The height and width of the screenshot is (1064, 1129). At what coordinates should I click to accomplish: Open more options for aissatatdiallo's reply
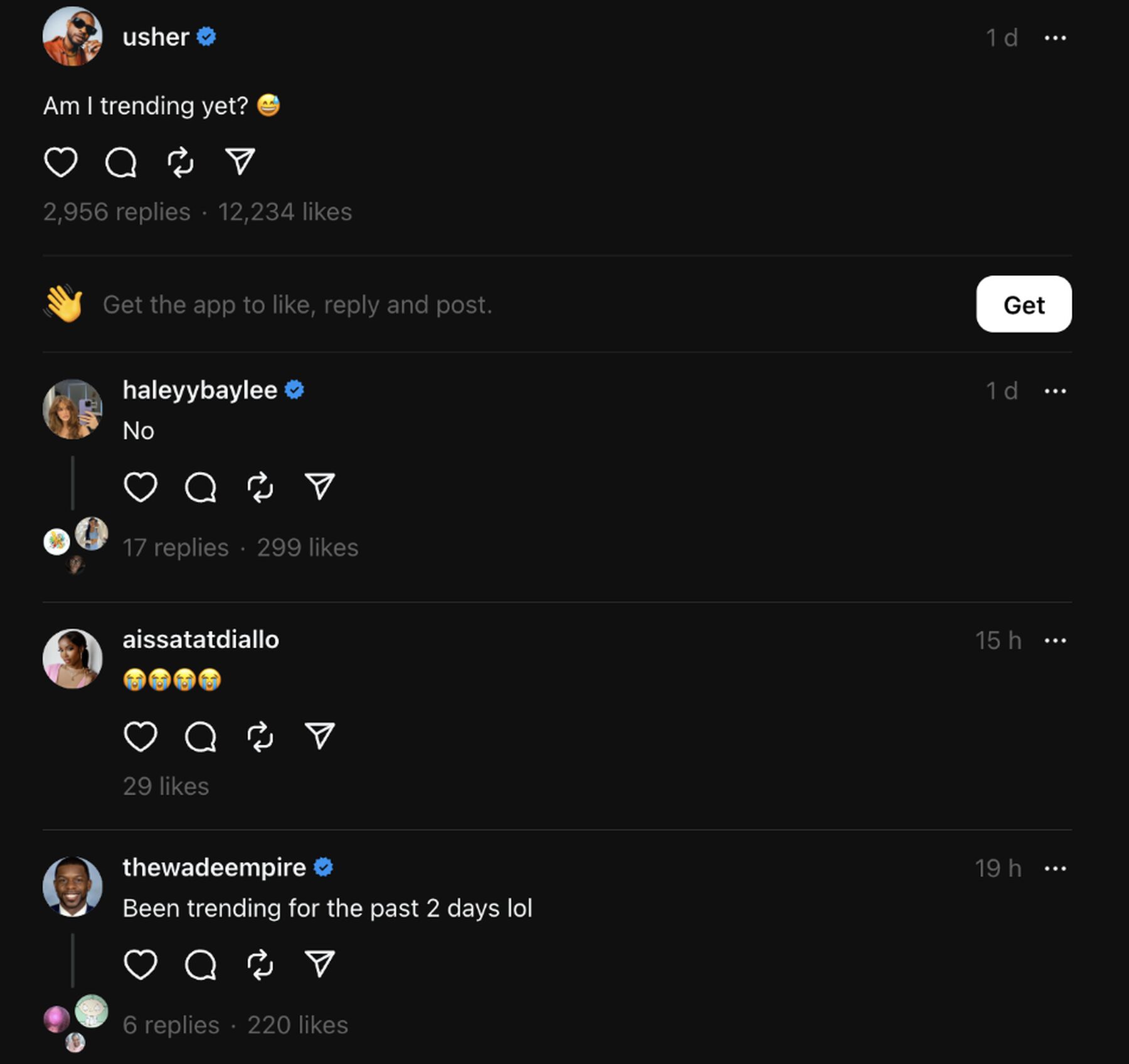[1055, 641]
